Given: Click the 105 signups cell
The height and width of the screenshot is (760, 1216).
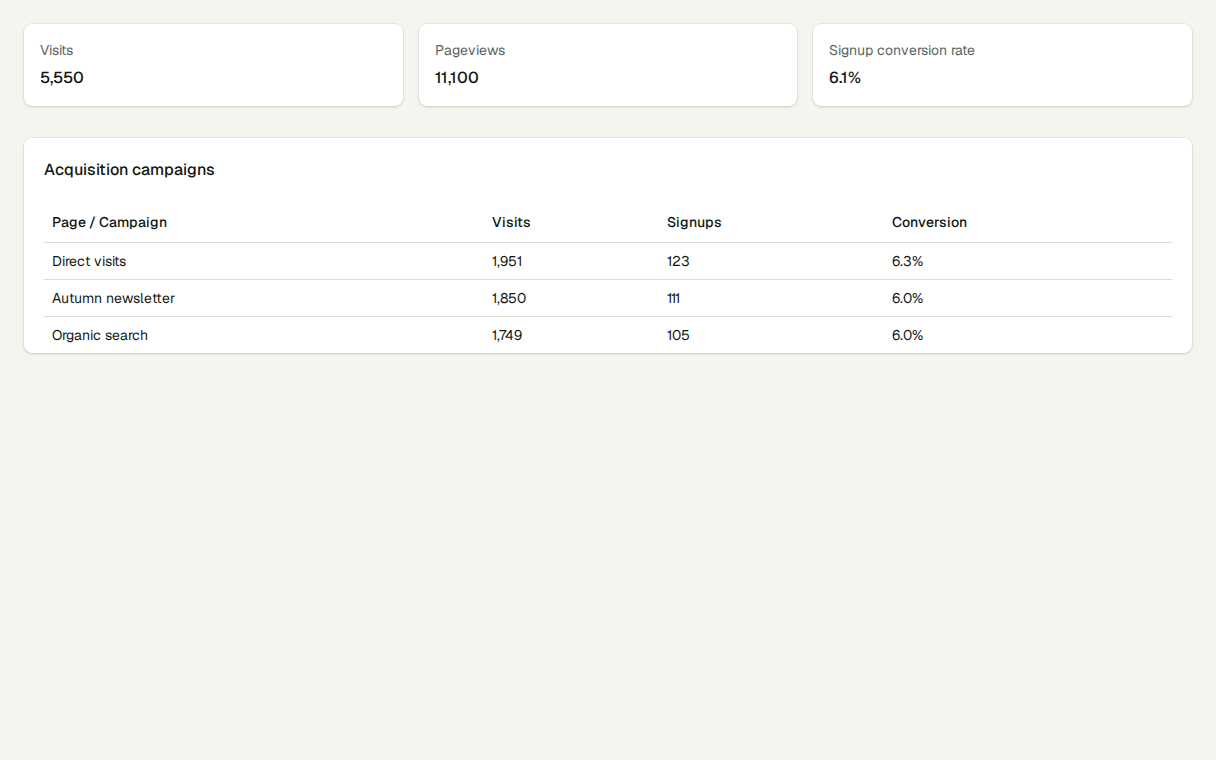Looking at the screenshot, I should click(678, 335).
